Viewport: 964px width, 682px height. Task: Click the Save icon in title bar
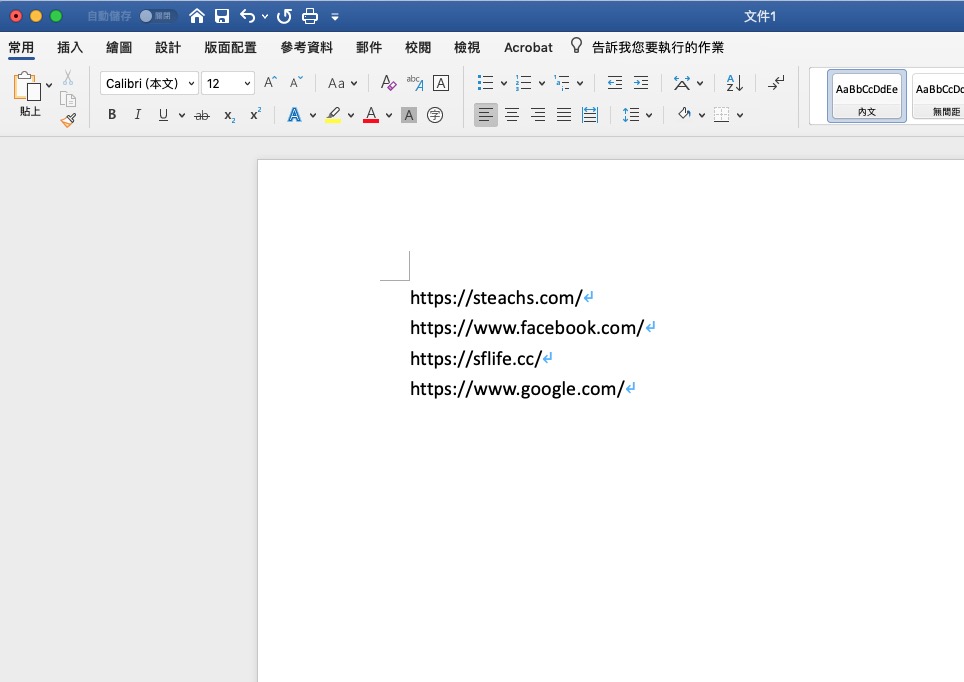(x=222, y=16)
